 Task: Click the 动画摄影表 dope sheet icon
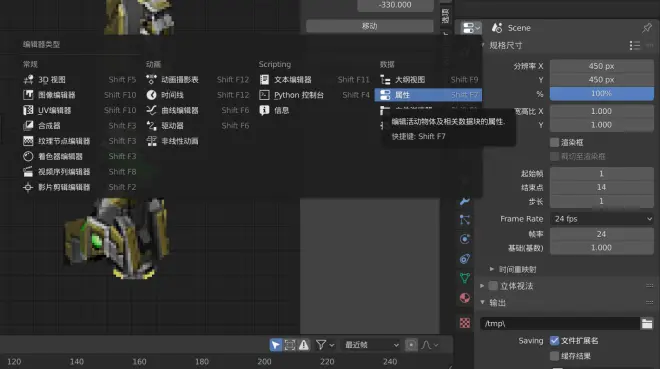click(x=151, y=80)
